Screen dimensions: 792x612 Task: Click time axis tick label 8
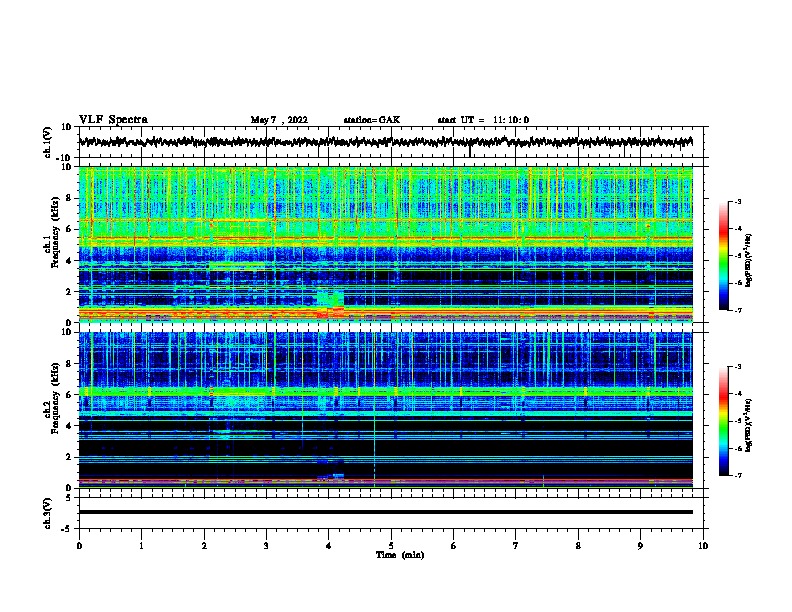pos(578,546)
